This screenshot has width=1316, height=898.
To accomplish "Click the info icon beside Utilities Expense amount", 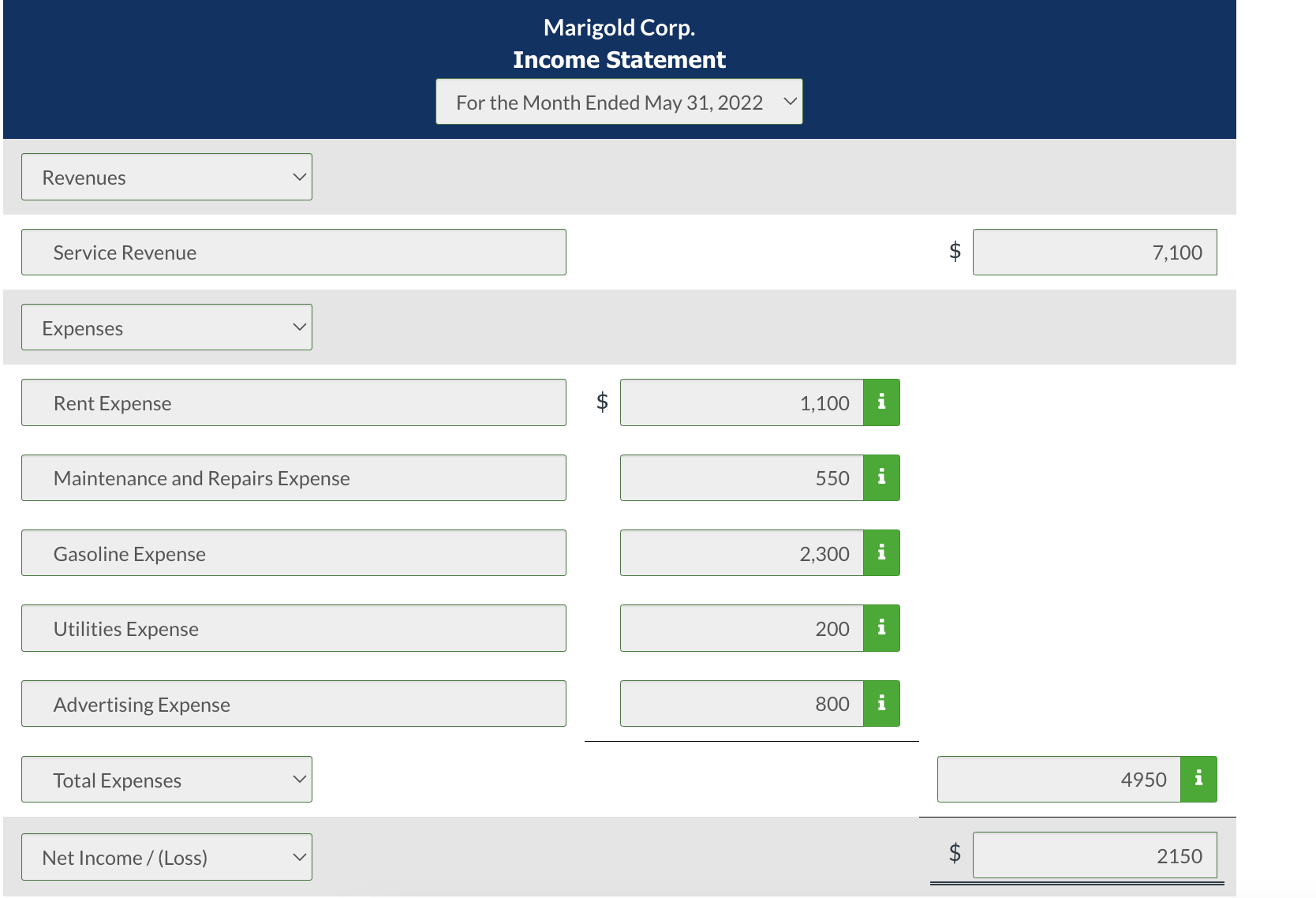I will (x=881, y=628).
